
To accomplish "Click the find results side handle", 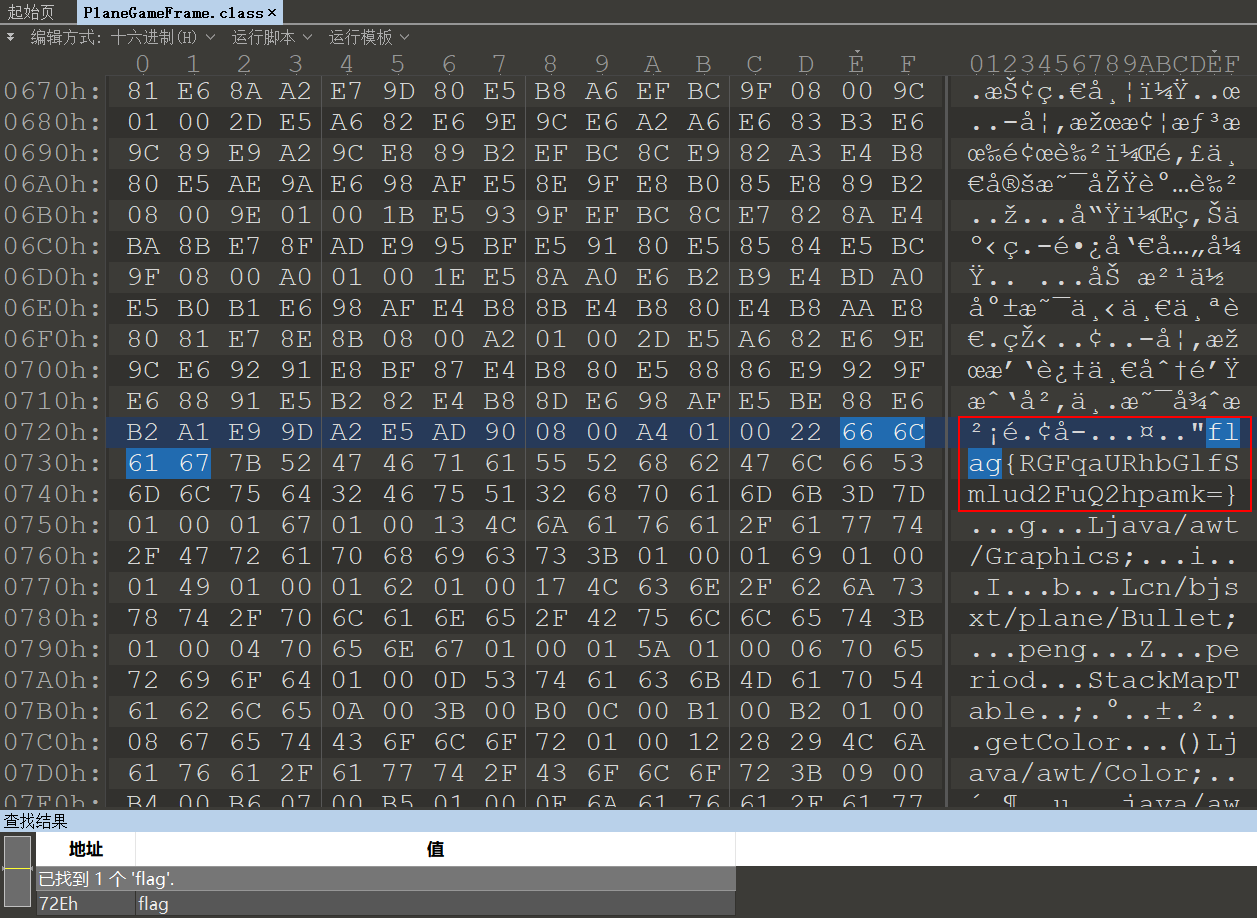I will (17, 872).
